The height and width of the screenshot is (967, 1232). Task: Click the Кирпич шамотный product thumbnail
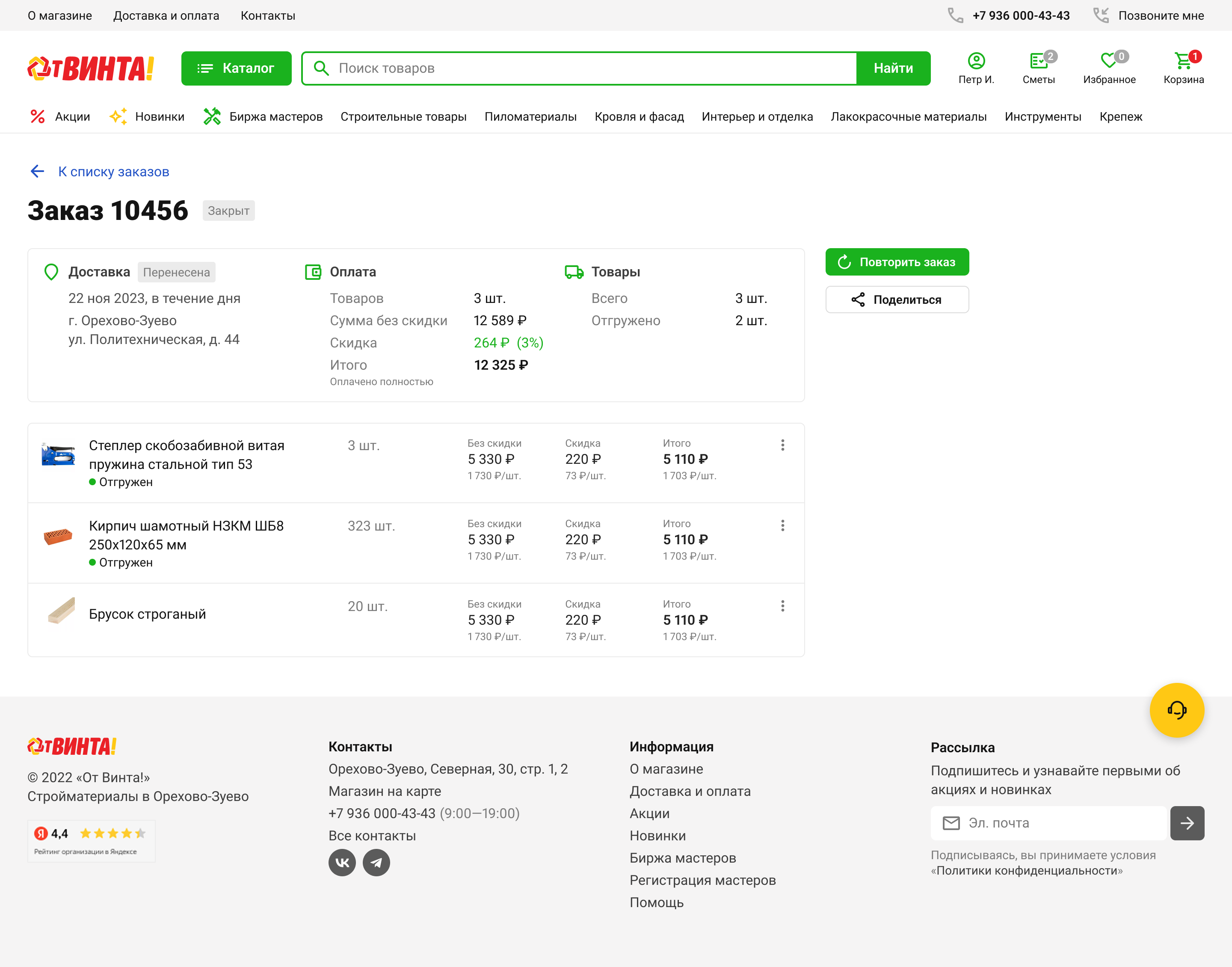[x=58, y=536]
